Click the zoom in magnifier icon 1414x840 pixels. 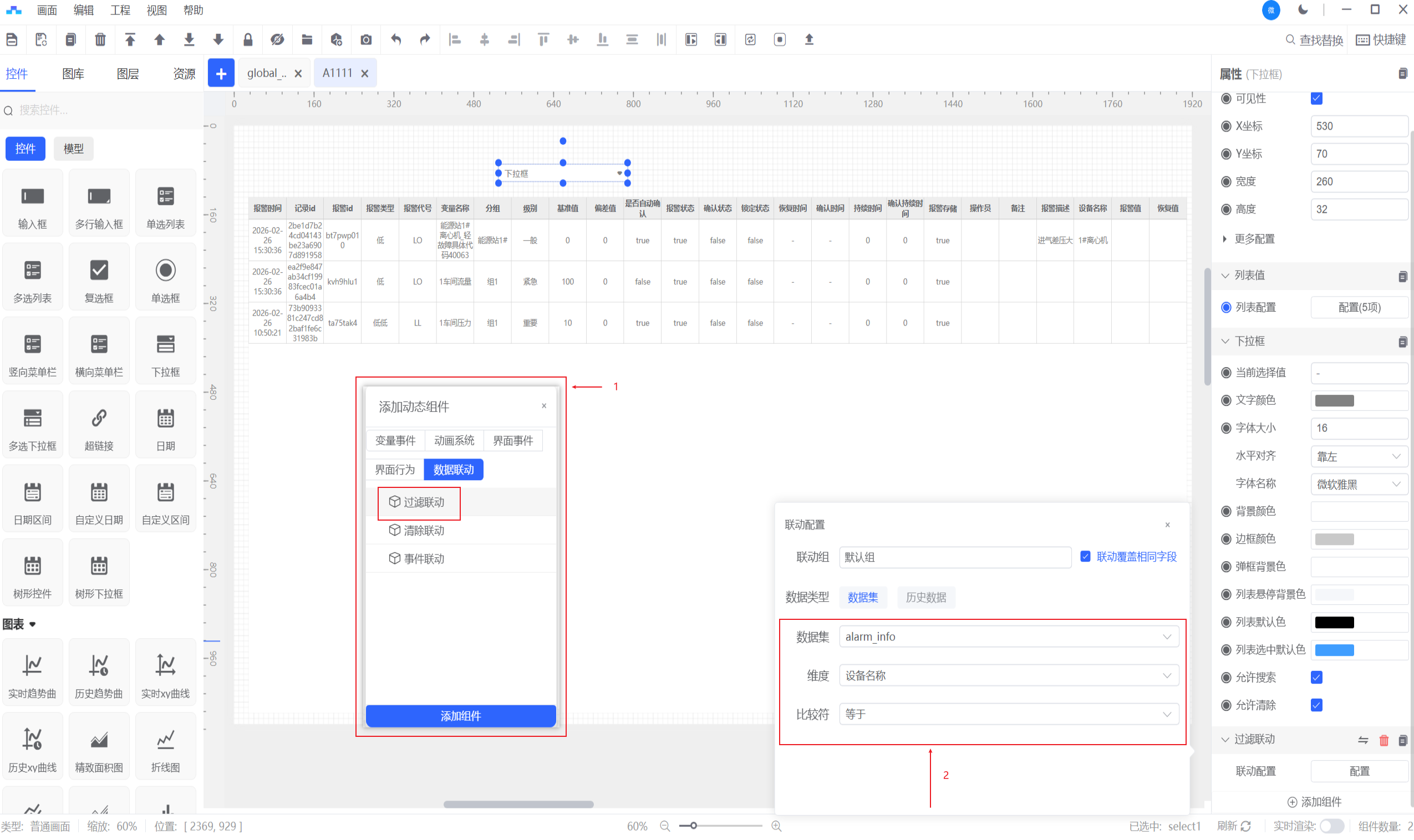(777, 826)
